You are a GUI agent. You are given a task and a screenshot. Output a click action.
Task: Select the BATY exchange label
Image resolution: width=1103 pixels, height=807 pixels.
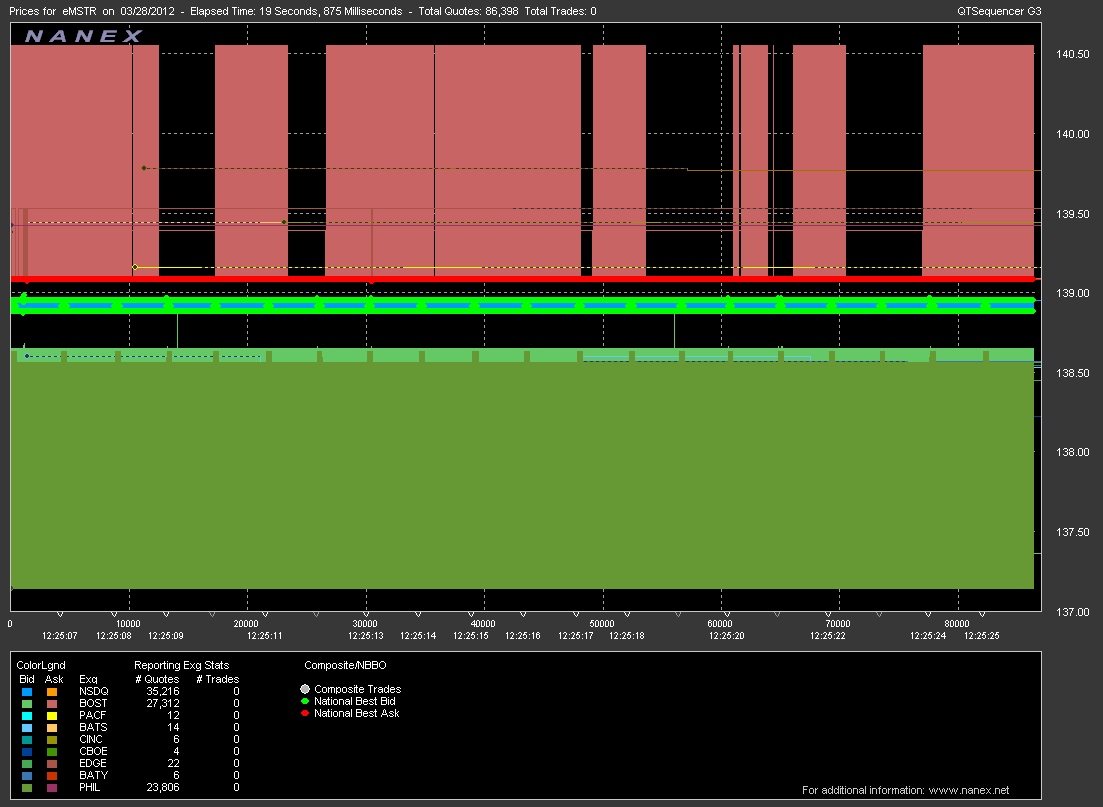pos(94,775)
